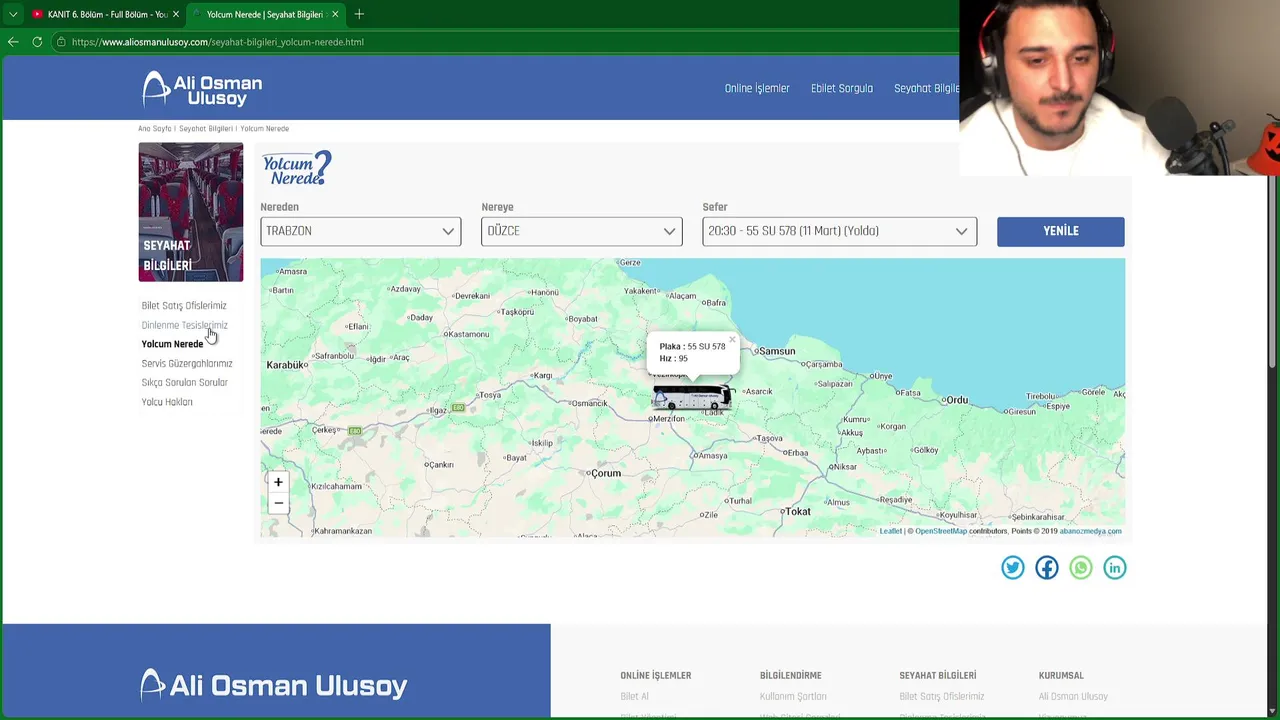
Task: Click the Yolcum Nerede question mark logo
Action: (296, 168)
